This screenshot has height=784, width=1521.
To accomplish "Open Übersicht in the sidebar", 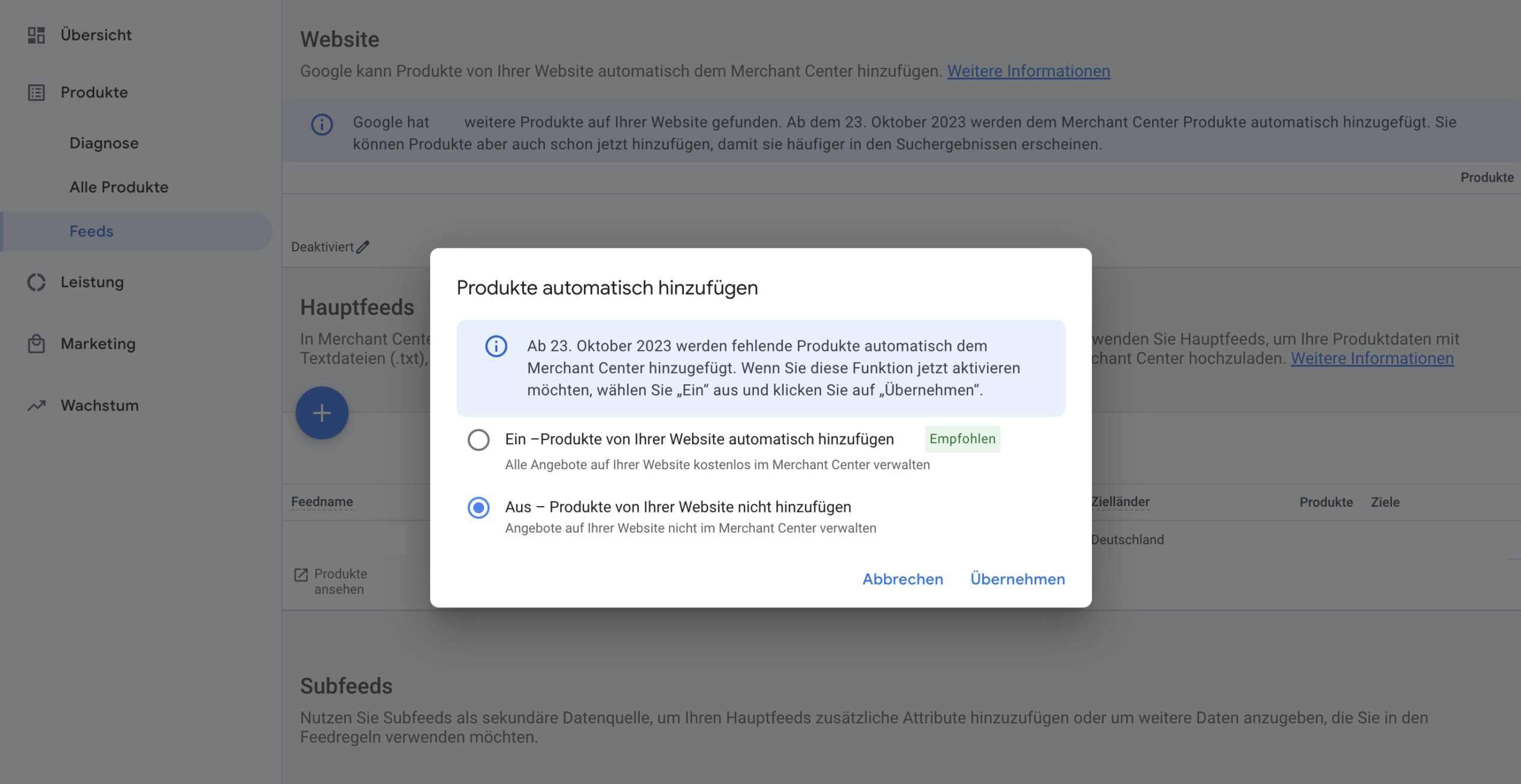I will [96, 35].
